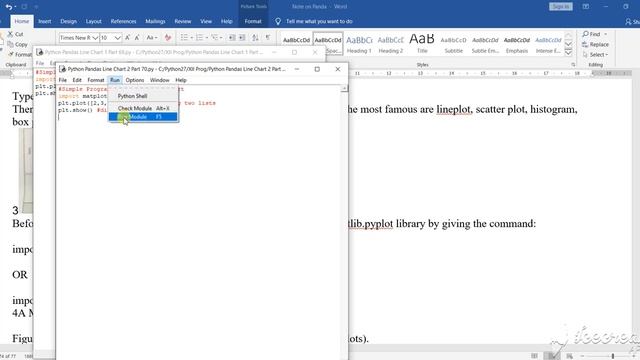Close the front IDLE Line Chart 2 window
This screenshot has height=360, width=640.
coord(338,69)
